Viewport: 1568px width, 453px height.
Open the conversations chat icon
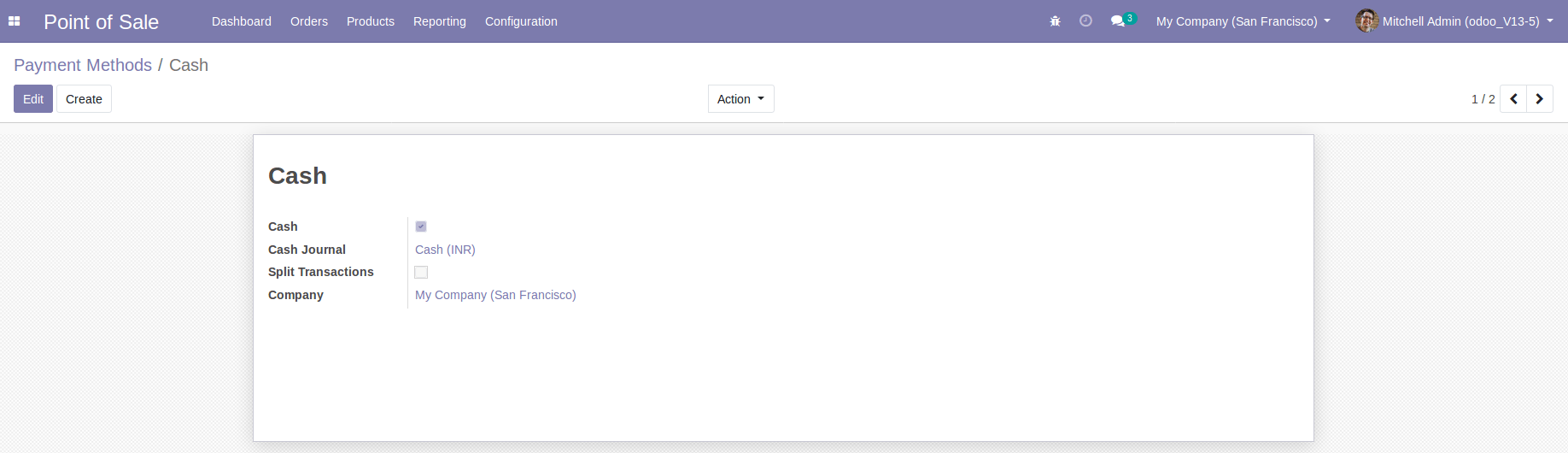1118,21
